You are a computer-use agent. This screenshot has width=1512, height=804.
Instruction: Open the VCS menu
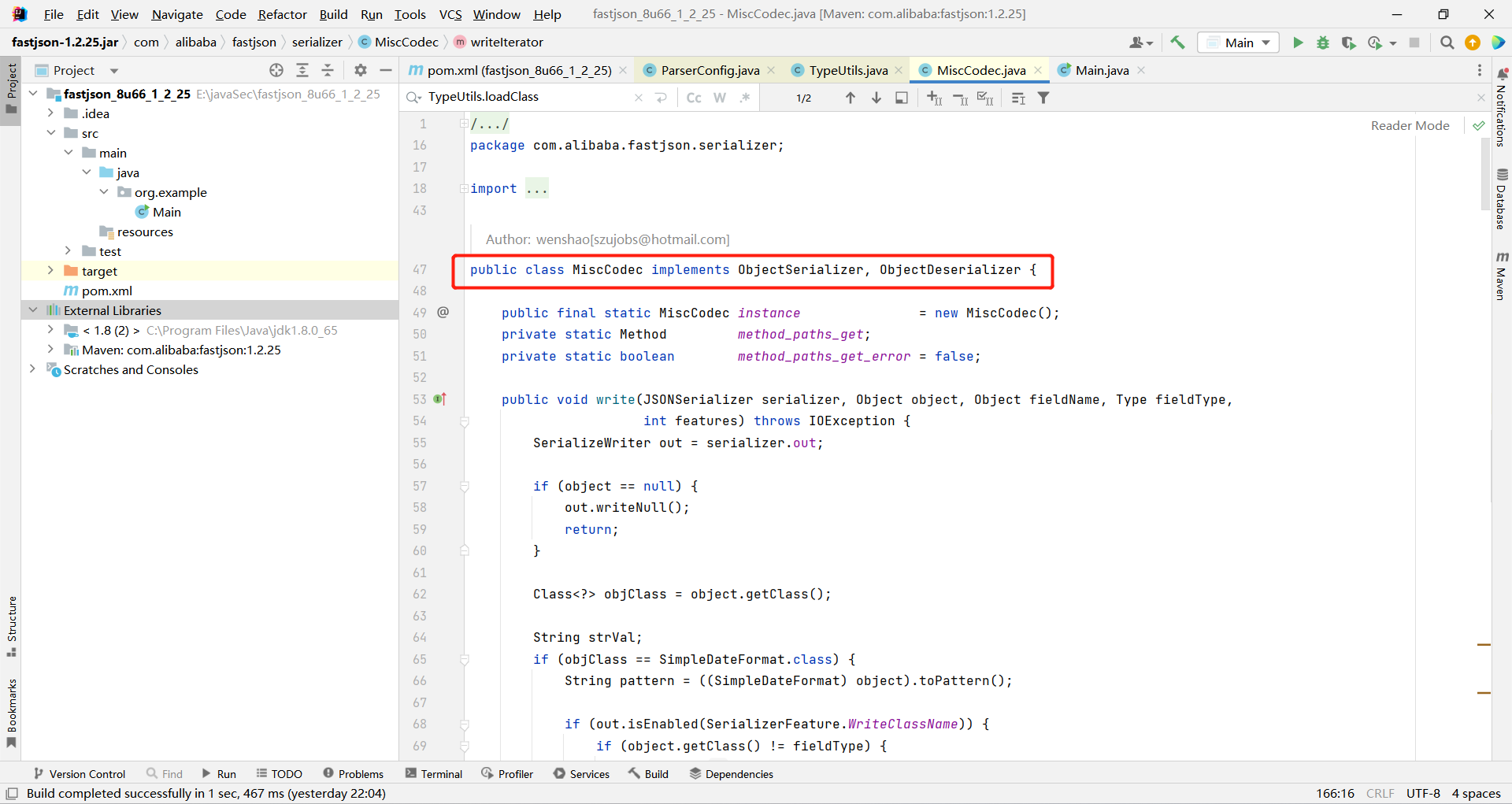click(450, 14)
